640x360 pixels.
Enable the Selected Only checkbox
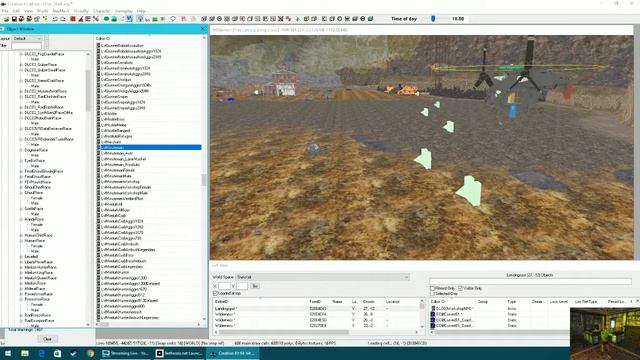432,293
